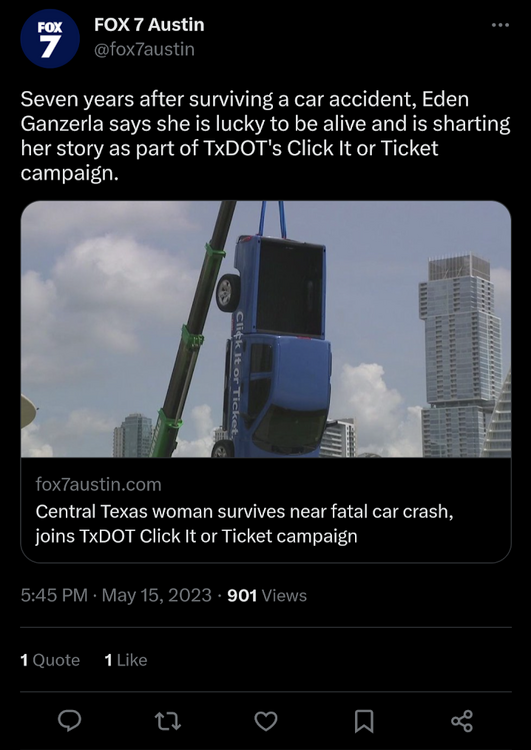Visit the fox7austin.com domain link
The image size is (531, 750).
[x=99, y=485]
